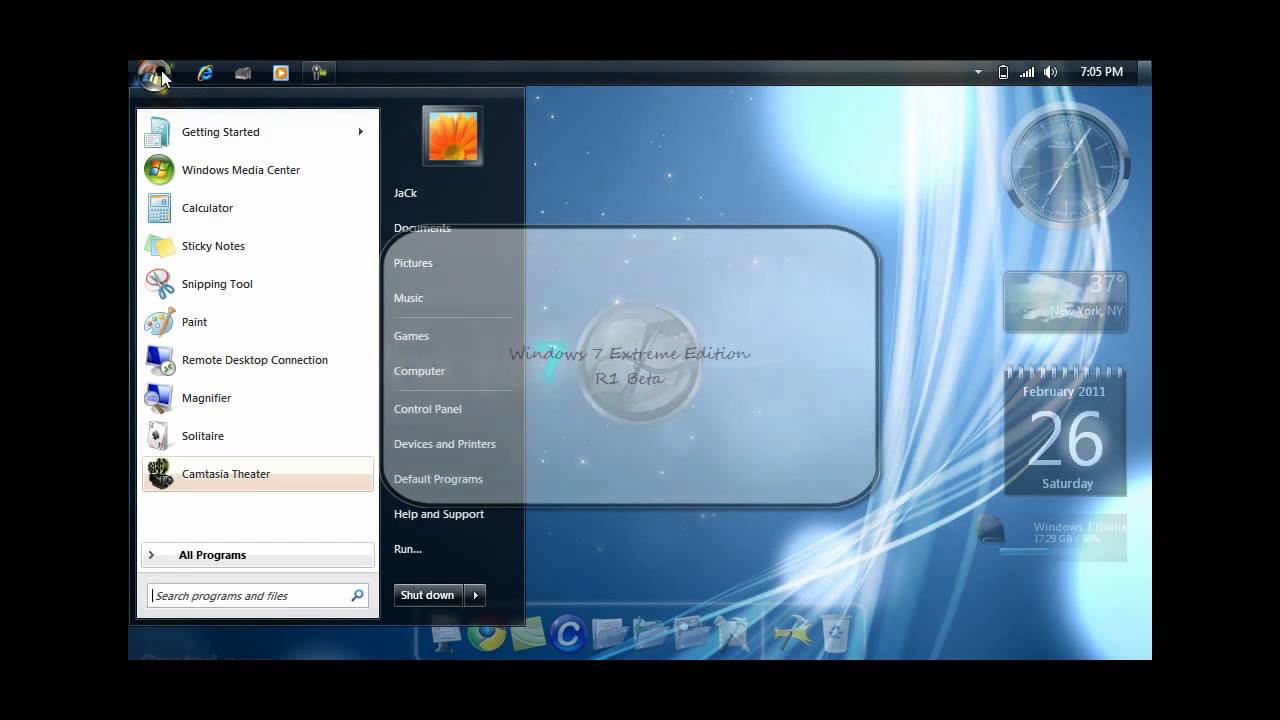Expand the Getting Started submenu arrow
Screen dimensions: 1280x720
[360, 132]
